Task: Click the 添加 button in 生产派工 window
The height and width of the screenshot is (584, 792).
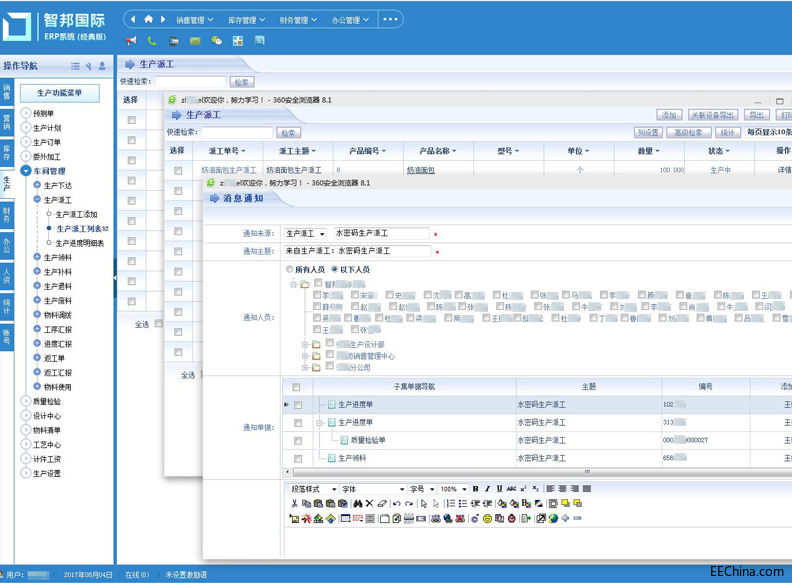Action: coord(669,115)
